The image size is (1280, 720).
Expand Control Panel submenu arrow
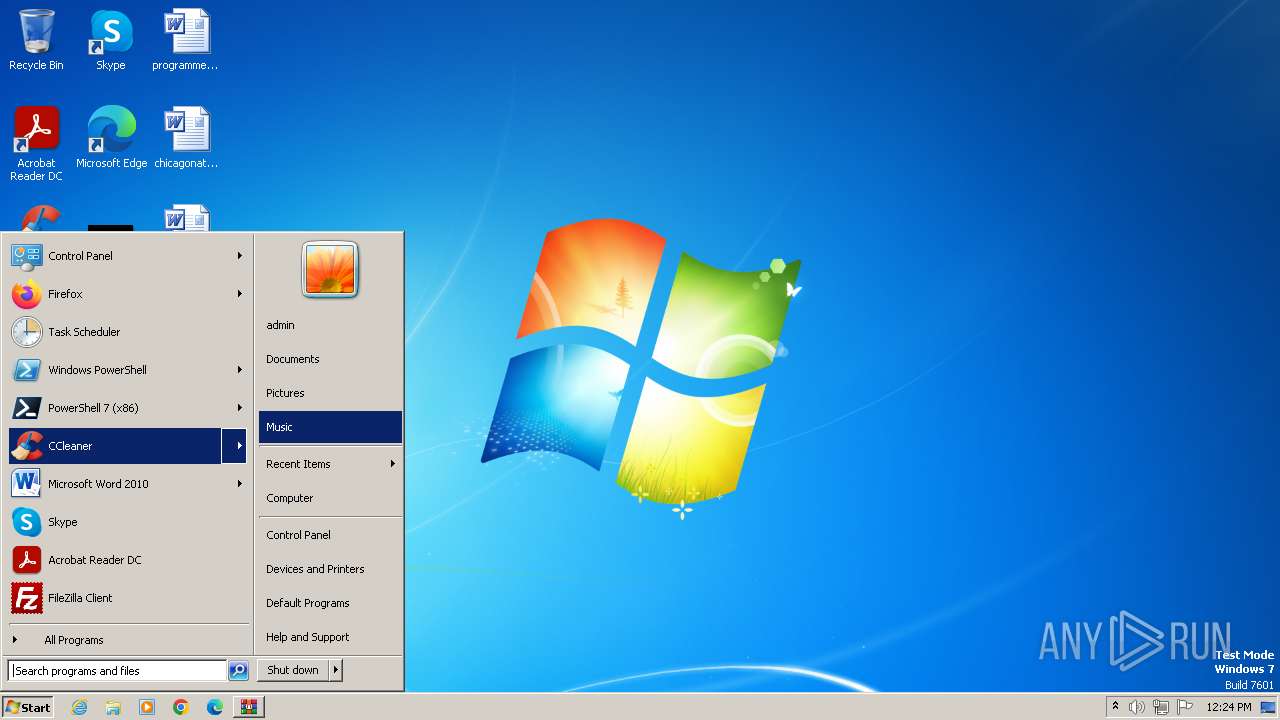click(x=240, y=256)
